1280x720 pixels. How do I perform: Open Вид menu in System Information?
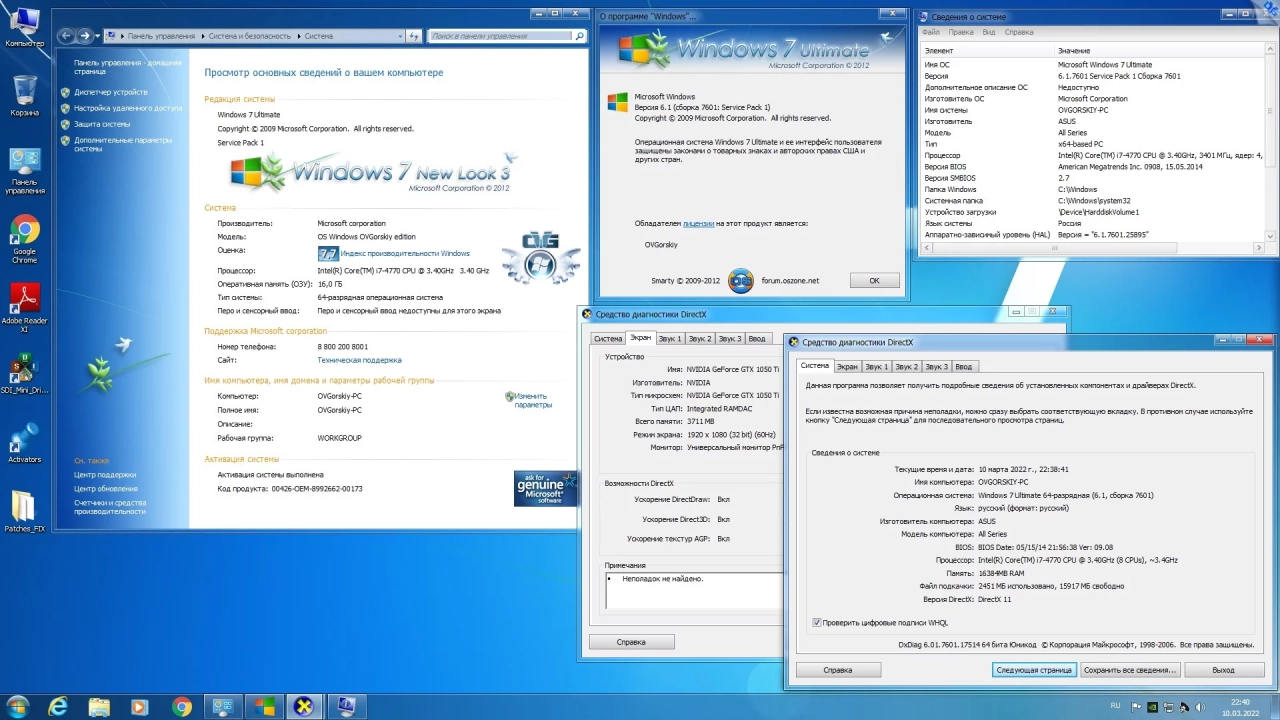tap(989, 32)
